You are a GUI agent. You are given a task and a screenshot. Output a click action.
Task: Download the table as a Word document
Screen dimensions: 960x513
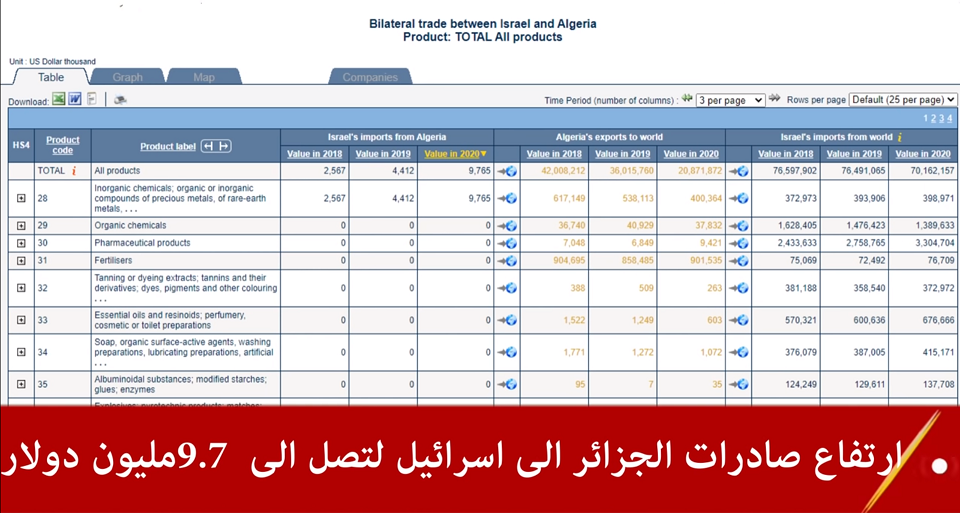[x=75, y=99]
